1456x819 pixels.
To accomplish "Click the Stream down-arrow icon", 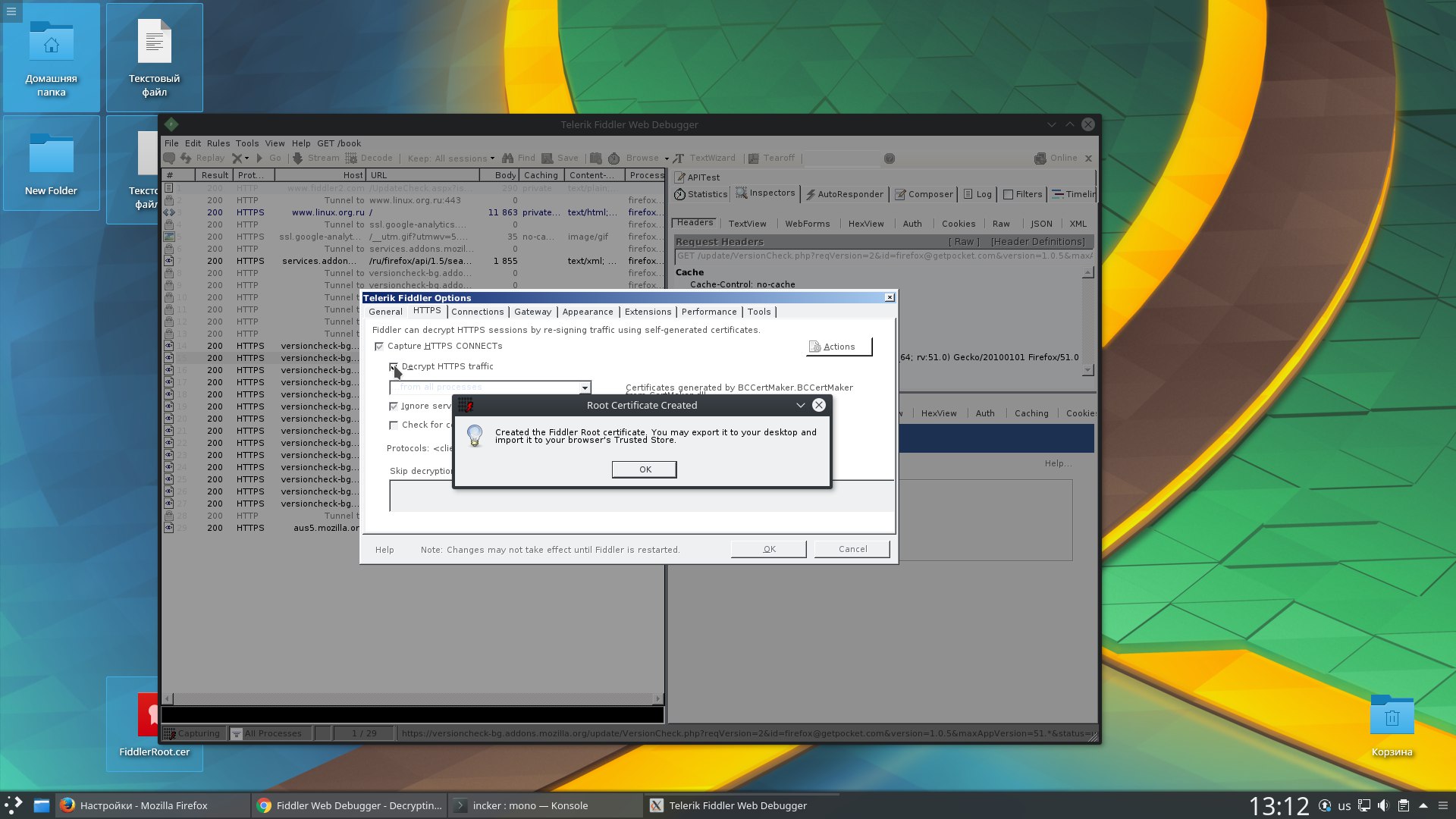I will (x=298, y=158).
